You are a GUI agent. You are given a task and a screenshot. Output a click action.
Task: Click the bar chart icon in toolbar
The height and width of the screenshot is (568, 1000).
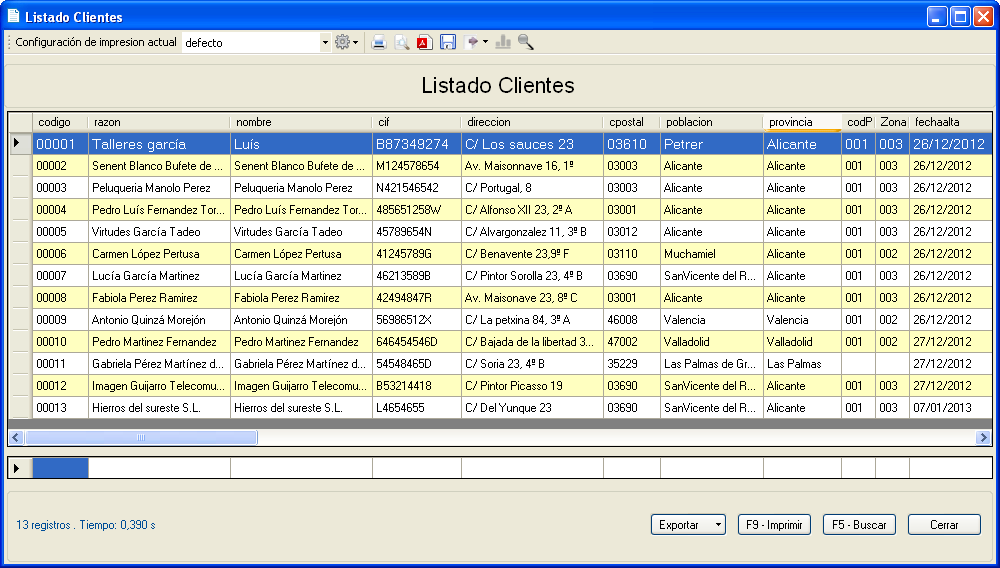(503, 42)
